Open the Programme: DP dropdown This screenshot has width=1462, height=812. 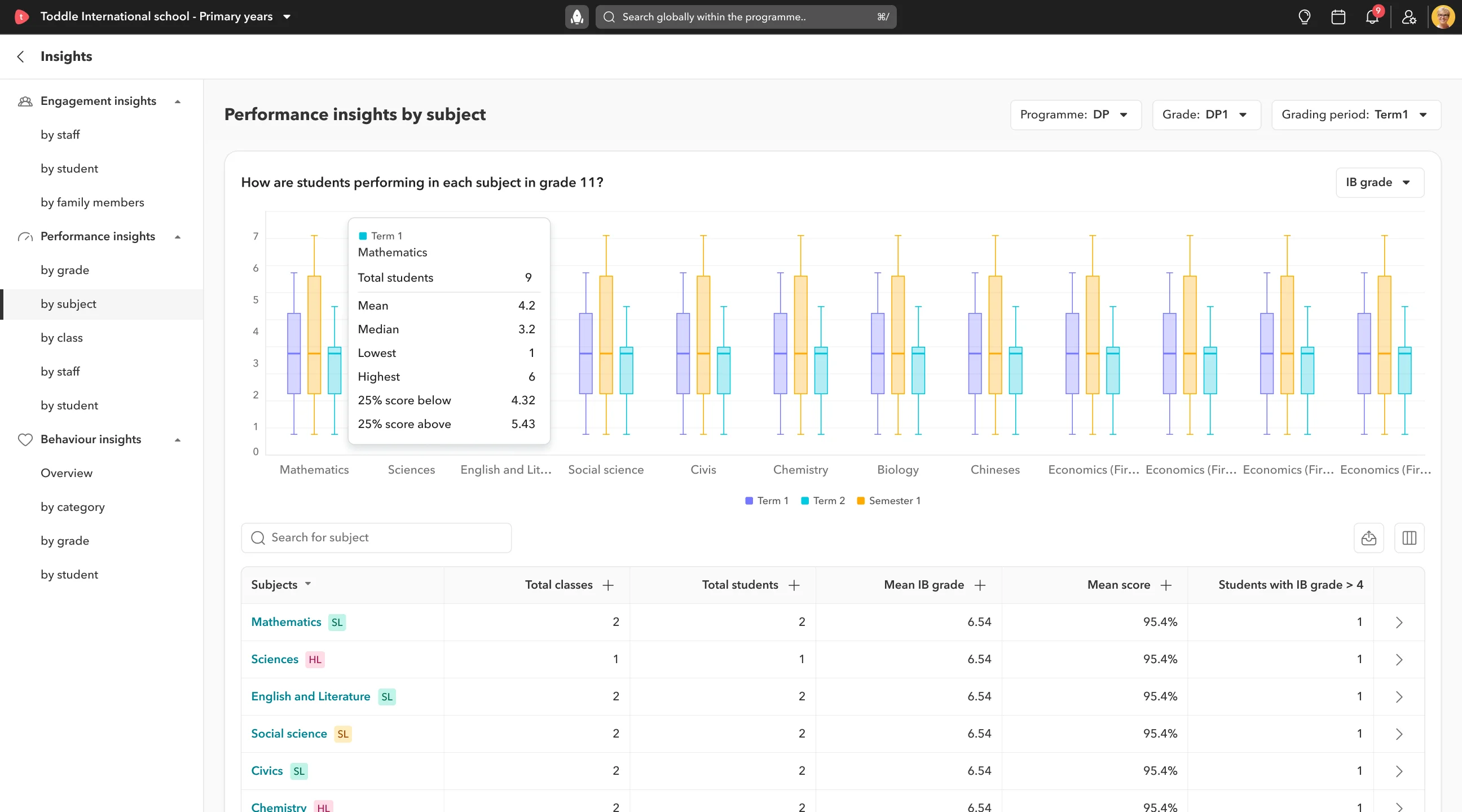pyautogui.click(x=1076, y=114)
